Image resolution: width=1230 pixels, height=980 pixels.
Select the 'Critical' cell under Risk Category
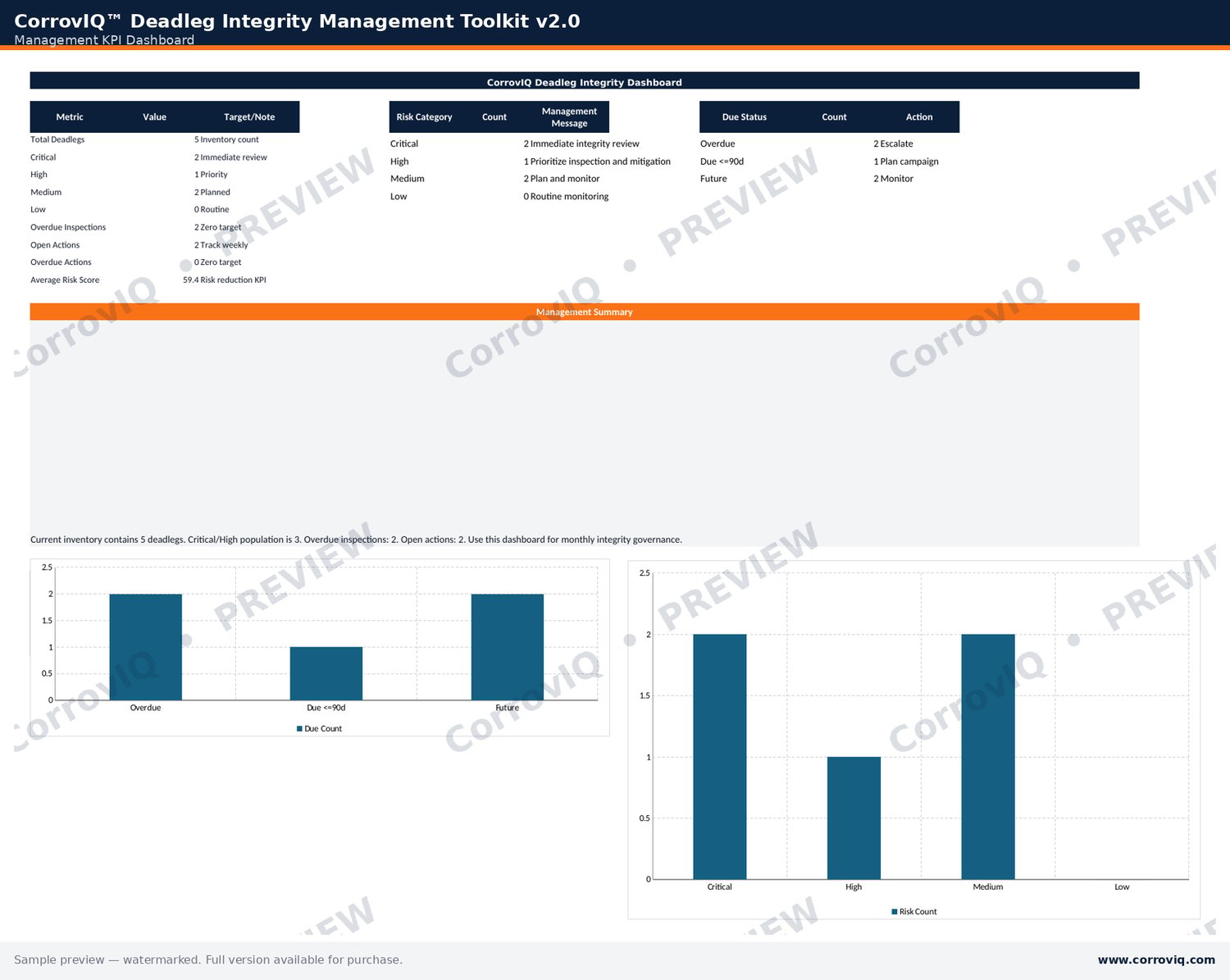404,144
